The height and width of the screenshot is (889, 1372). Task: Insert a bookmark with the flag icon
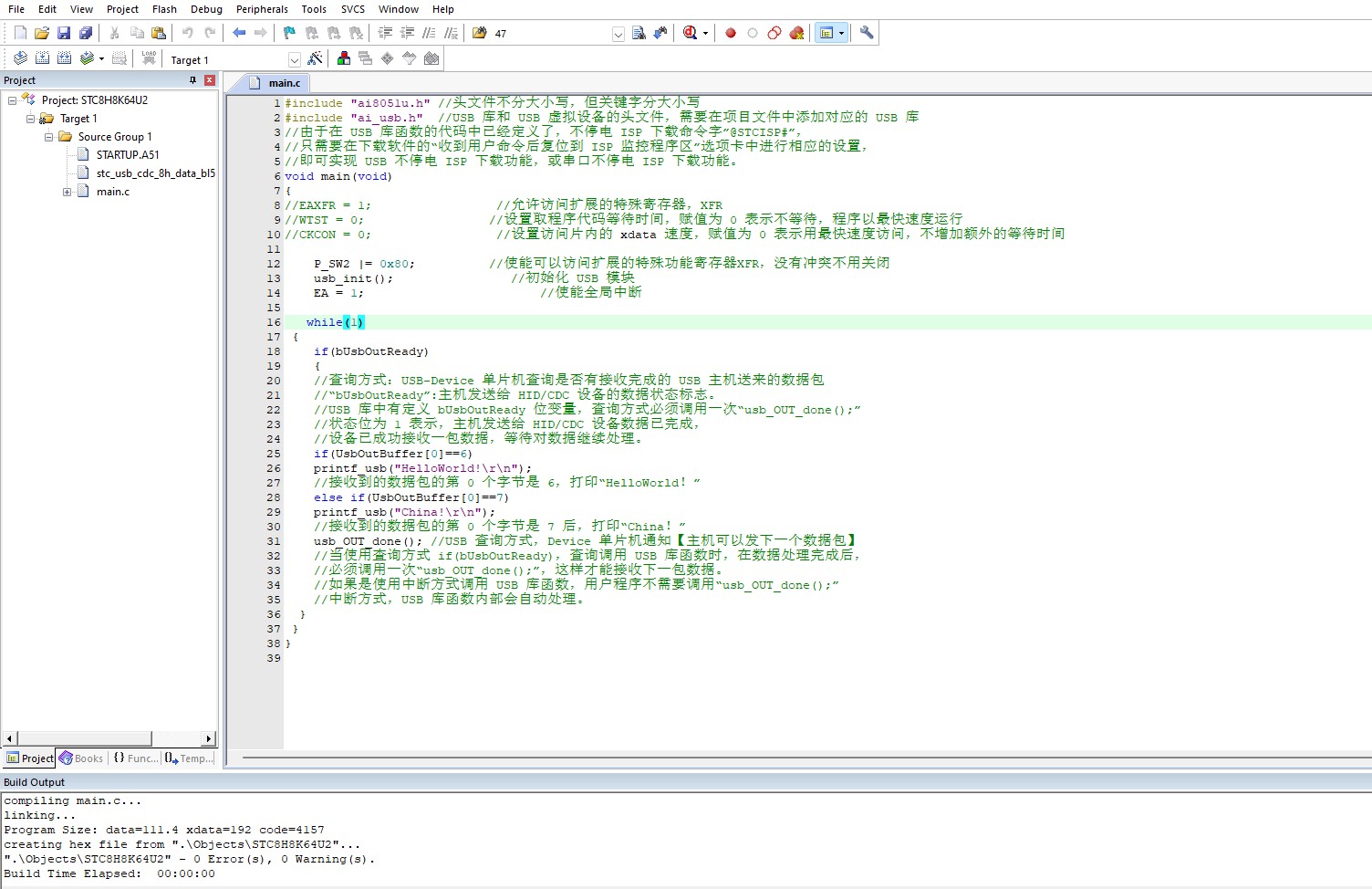coord(290,33)
